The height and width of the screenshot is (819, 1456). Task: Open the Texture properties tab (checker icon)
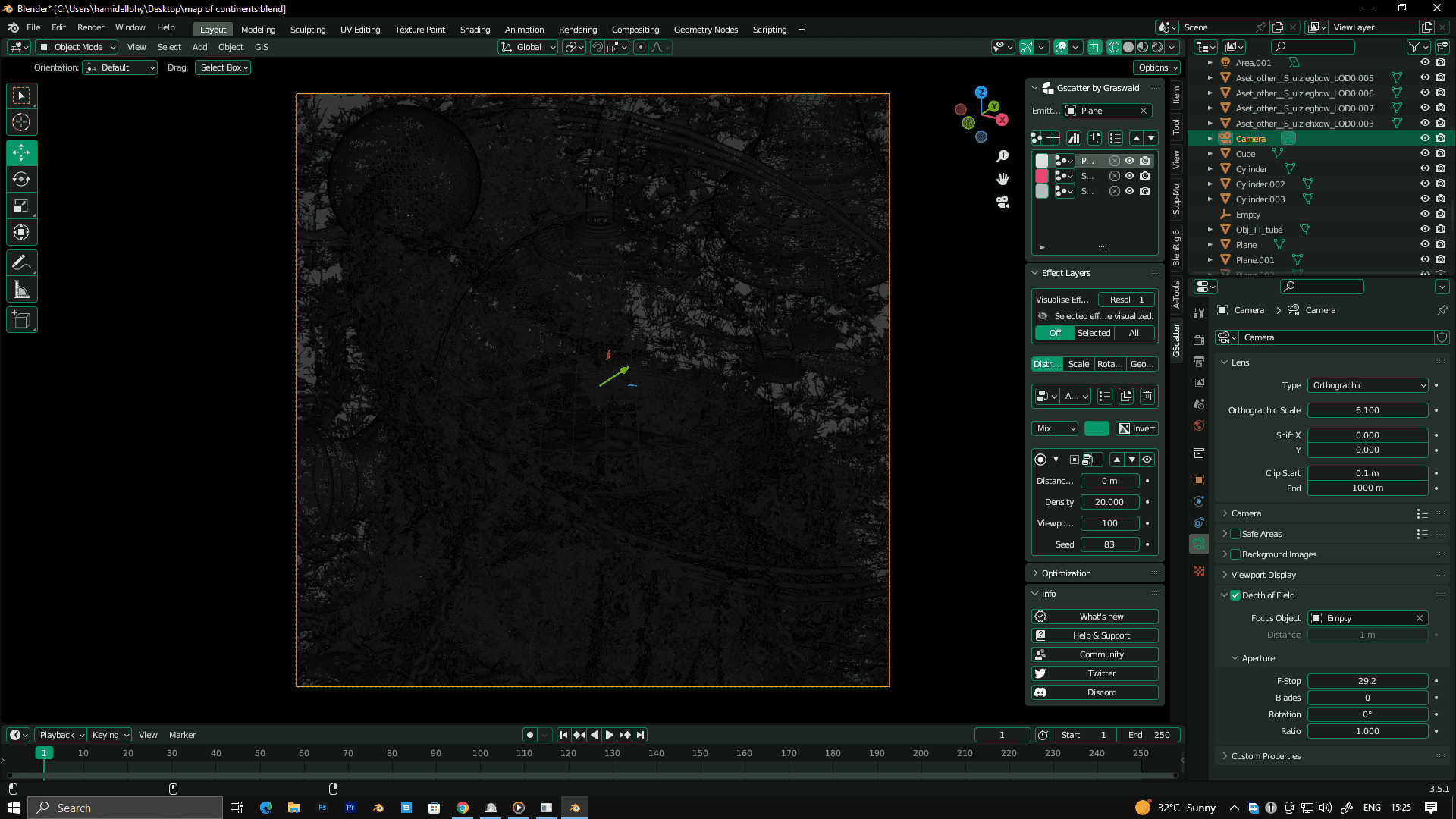(x=1199, y=571)
